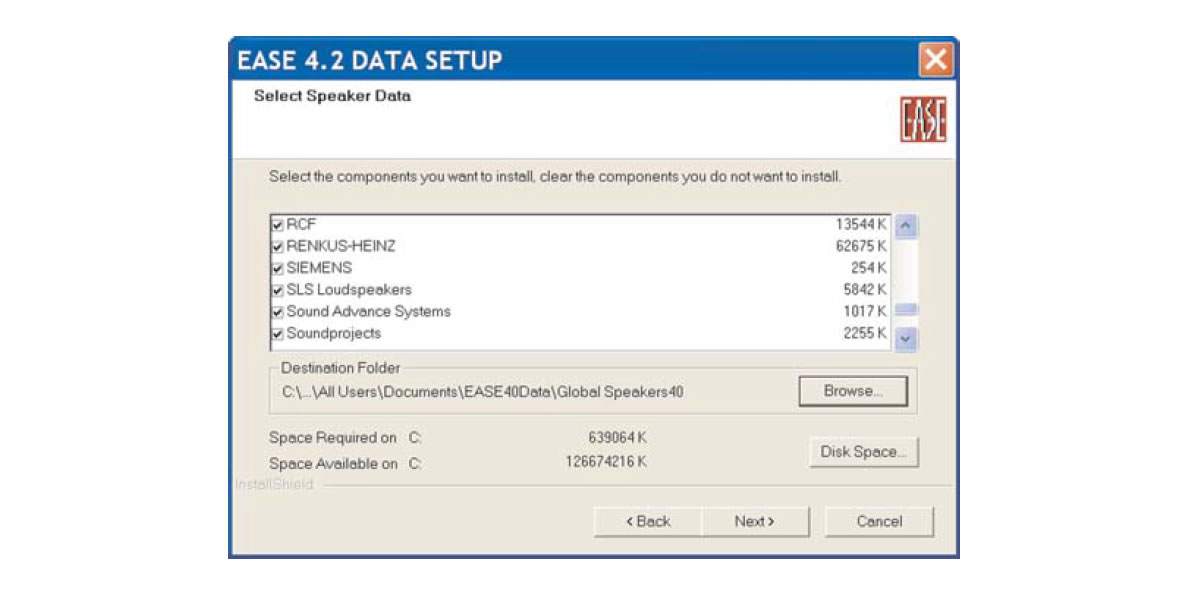Click the Browse... button

[853, 391]
